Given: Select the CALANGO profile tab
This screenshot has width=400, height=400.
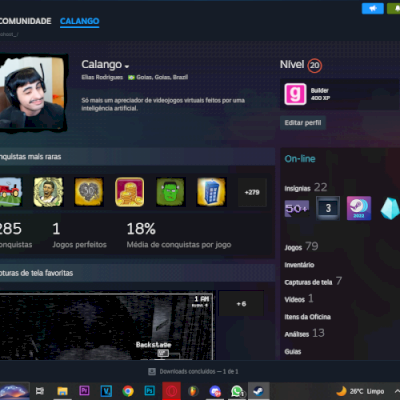Looking at the screenshot, I should (79, 21).
